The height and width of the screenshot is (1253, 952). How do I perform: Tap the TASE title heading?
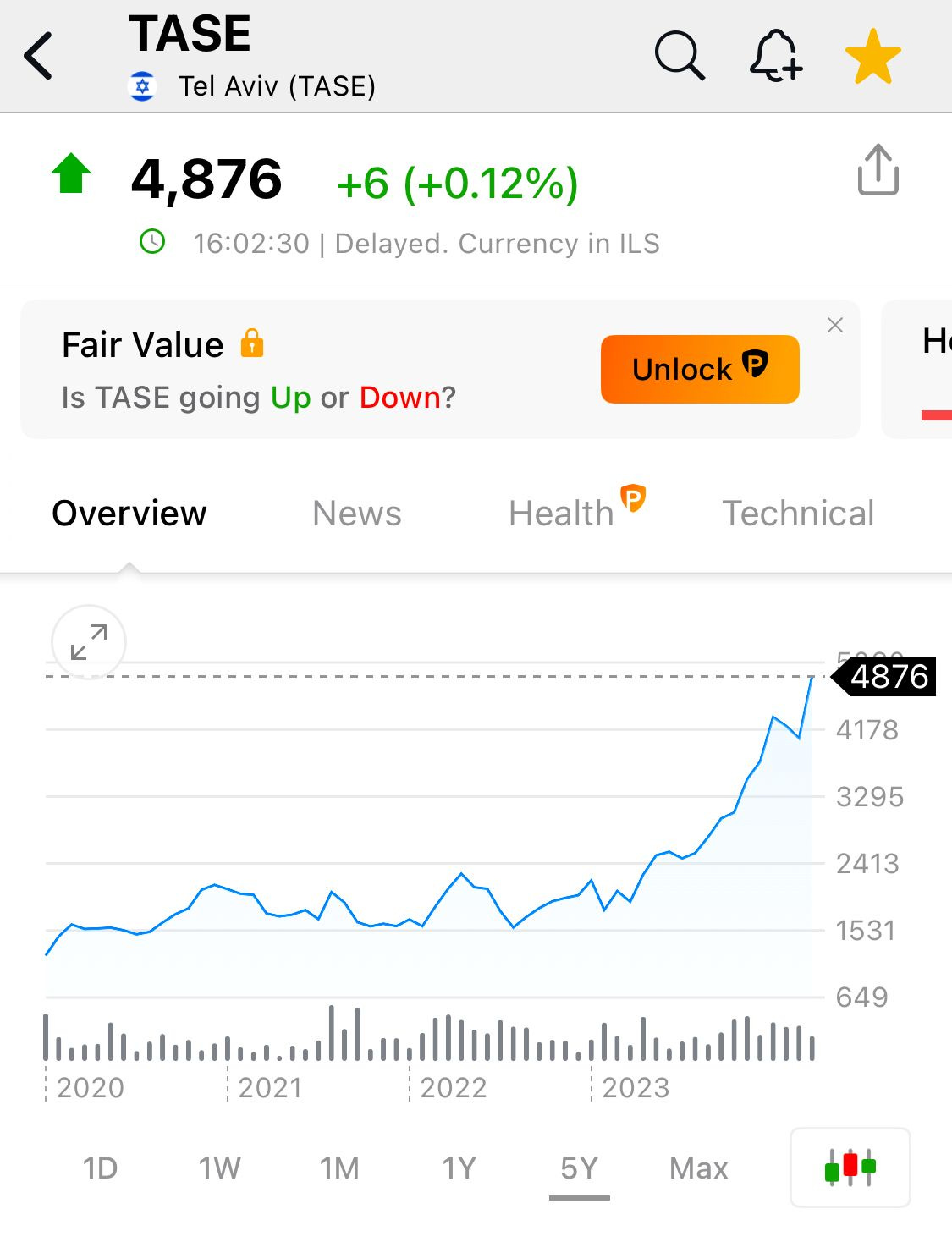click(x=190, y=34)
